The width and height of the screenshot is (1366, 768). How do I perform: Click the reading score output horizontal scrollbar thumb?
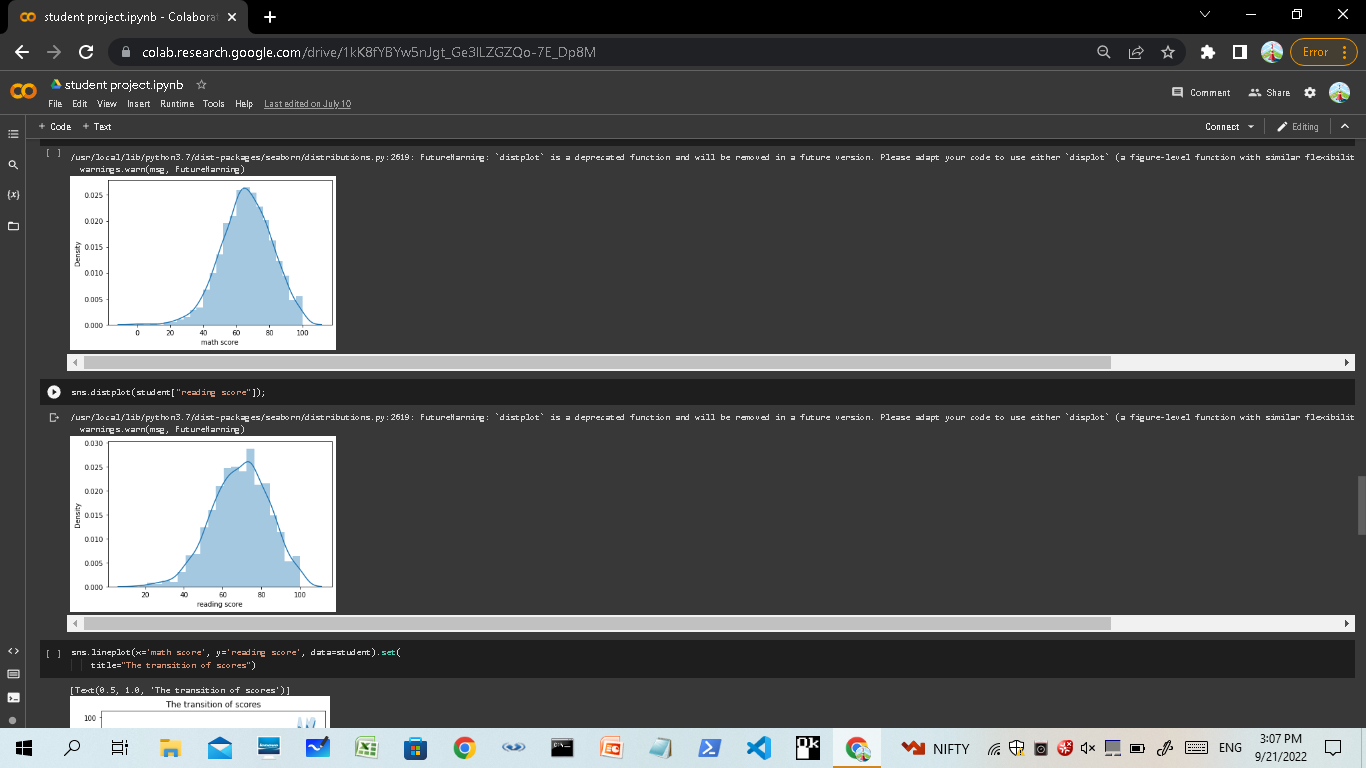pos(597,624)
